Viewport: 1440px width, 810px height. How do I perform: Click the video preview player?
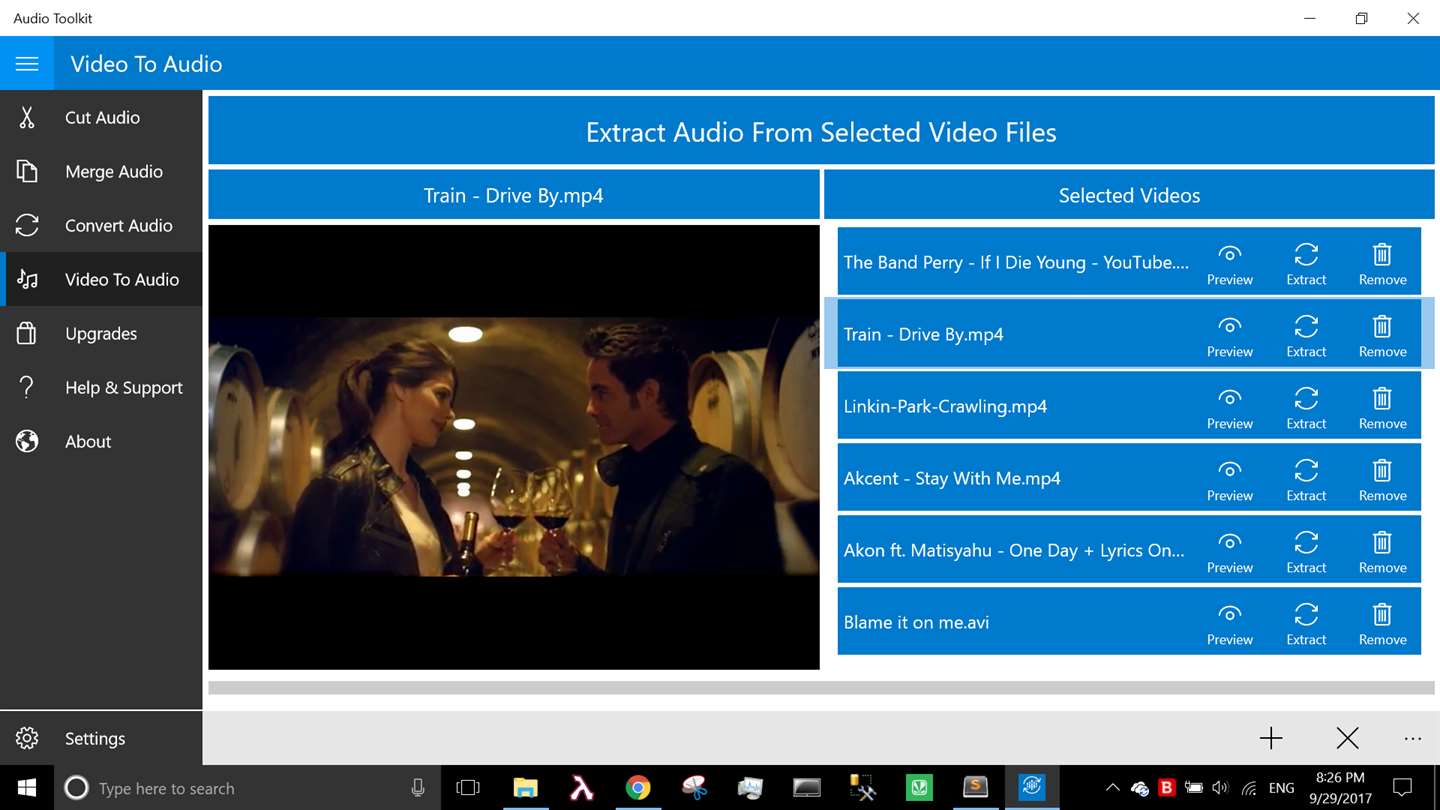tap(514, 447)
